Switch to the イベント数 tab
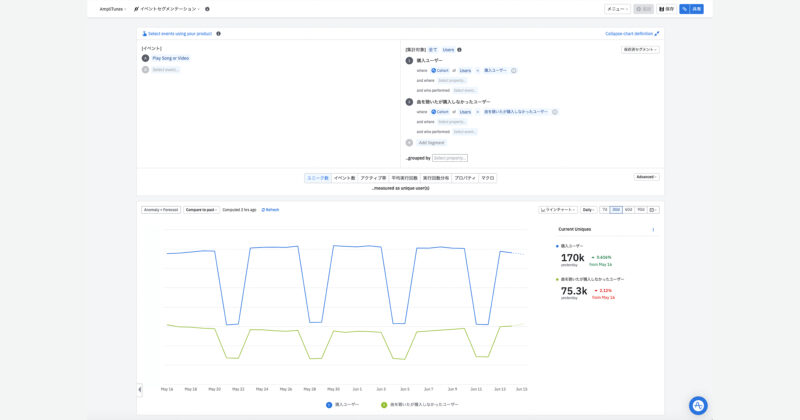The width and height of the screenshot is (800, 420). (x=344, y=178)
